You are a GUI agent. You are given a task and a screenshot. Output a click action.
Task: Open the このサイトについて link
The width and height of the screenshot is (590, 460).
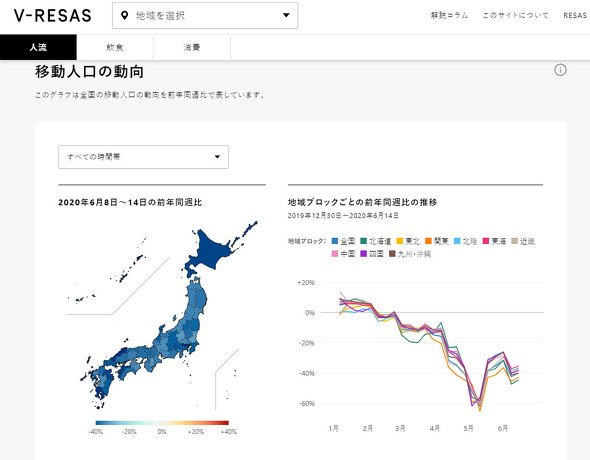pyautogui.click(x=515, y=15)
